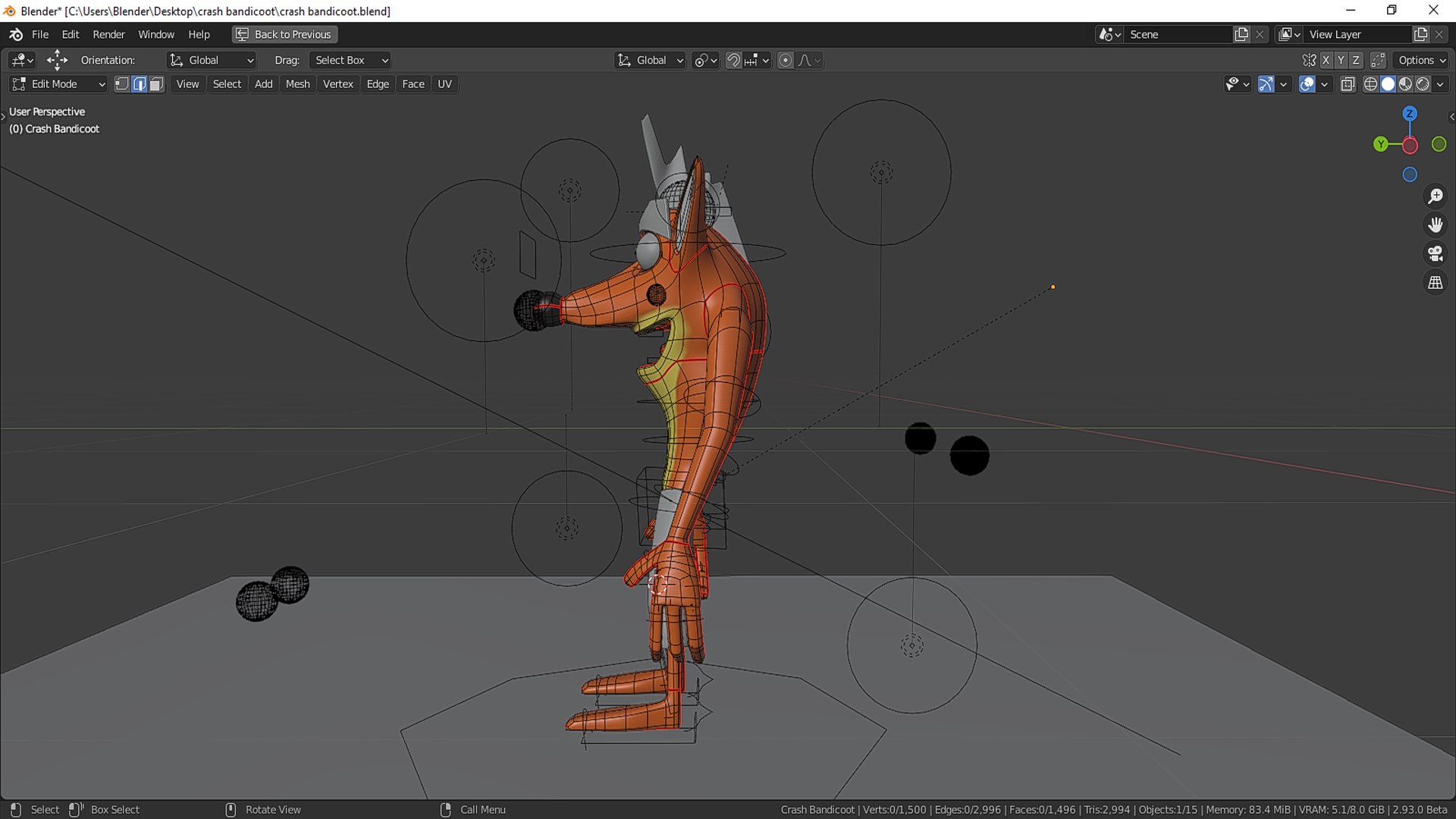
Task: Open the editor type selector icon
Action: click(22, 60)
